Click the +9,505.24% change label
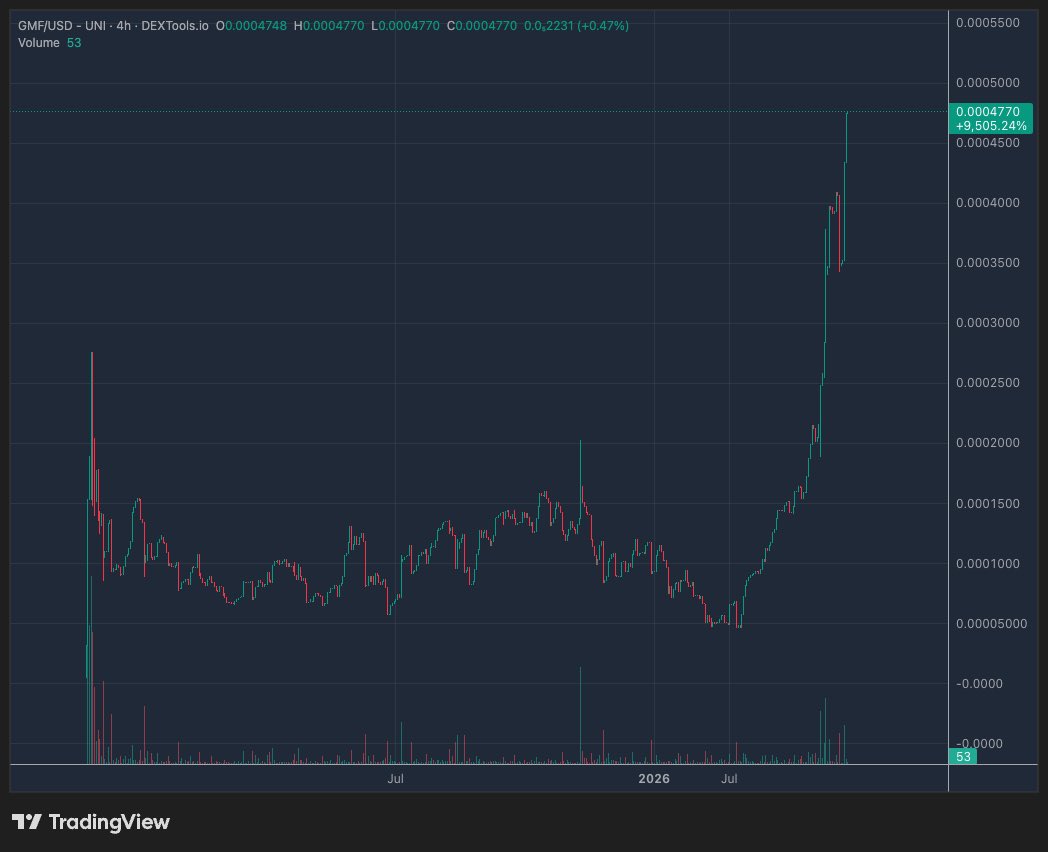This screenshot has width=1048, height=852. coord(991,126)
